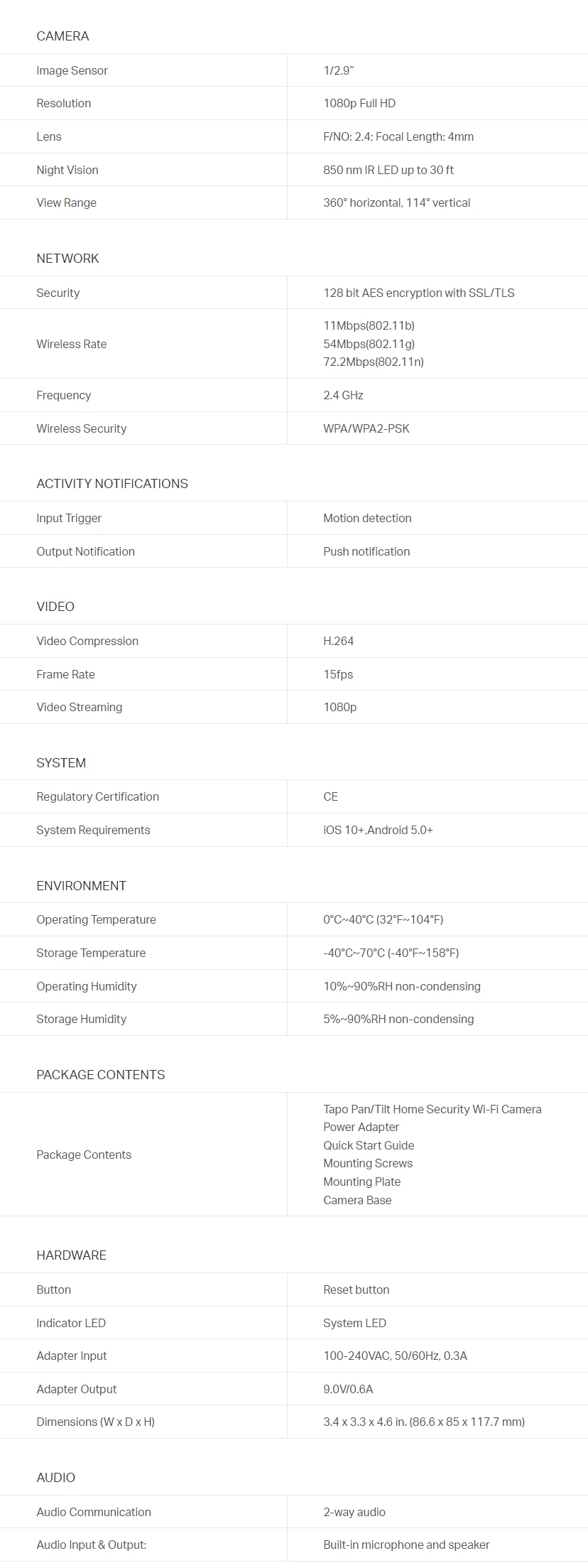Click the 72.2Mbps(802.11n) wireless rate text

click(x=374, y=362)
